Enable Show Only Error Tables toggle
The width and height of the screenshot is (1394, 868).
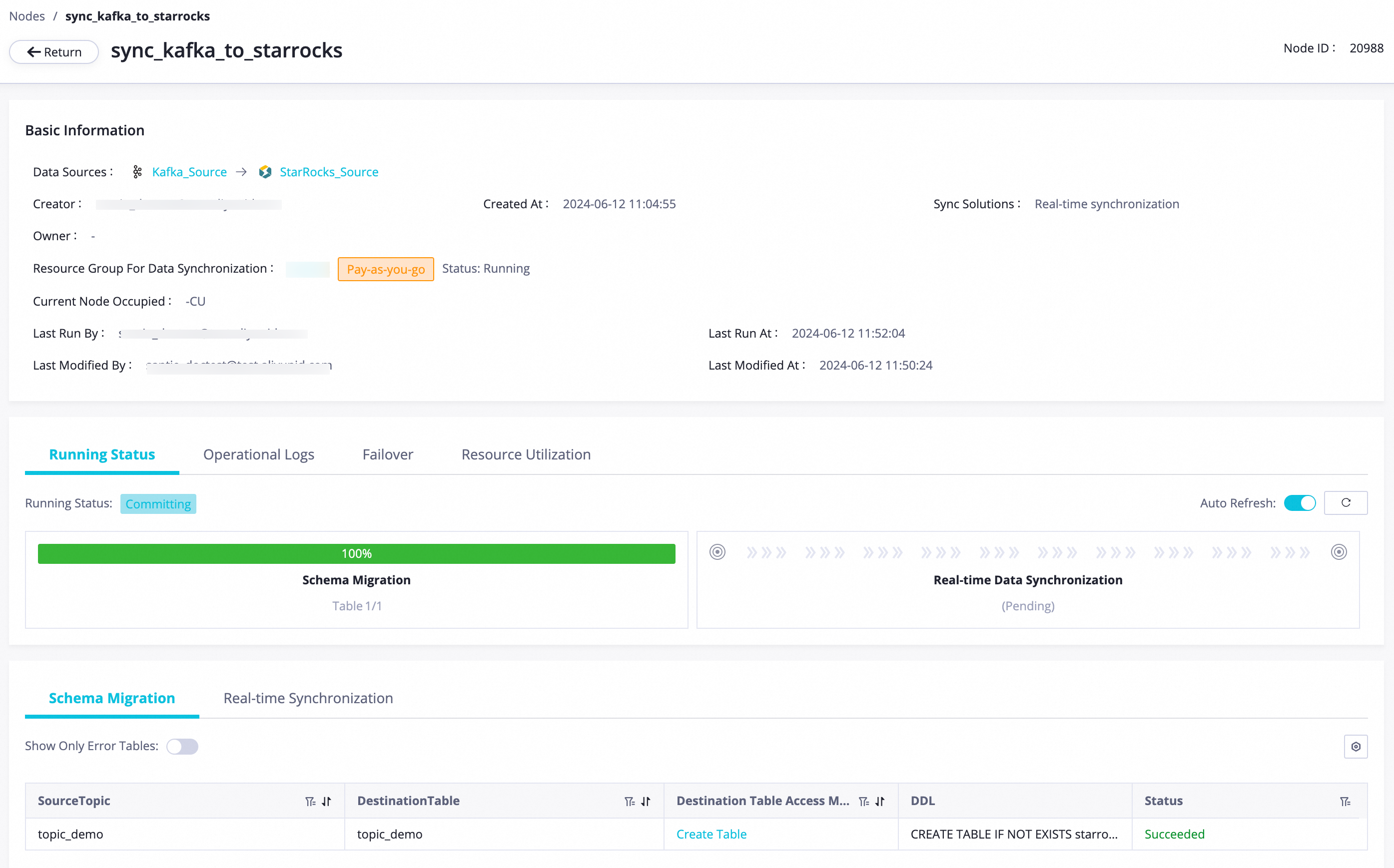[182, 746]
